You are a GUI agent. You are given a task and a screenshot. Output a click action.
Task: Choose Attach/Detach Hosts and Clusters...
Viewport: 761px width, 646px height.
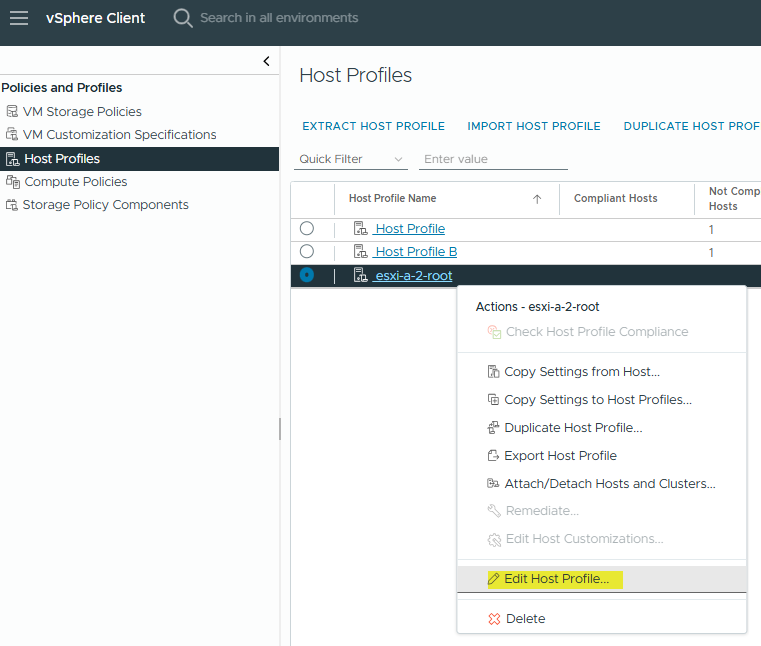coord(602,483)
